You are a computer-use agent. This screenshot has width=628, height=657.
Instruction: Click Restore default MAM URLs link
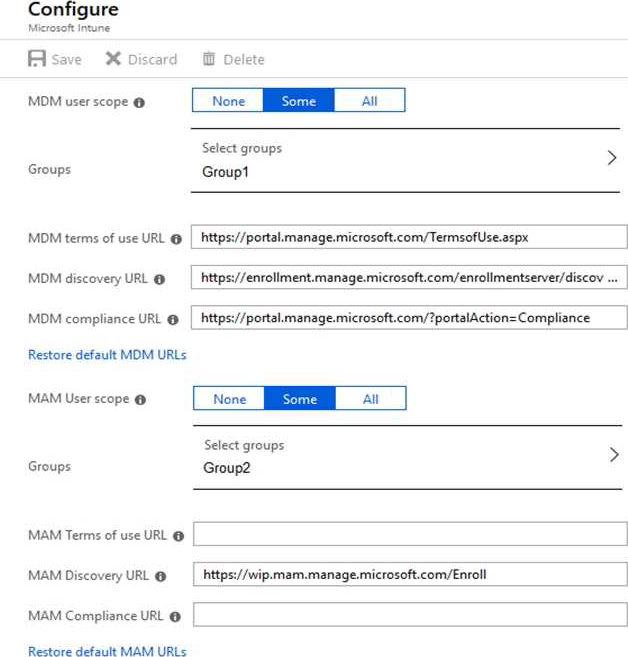107,652
